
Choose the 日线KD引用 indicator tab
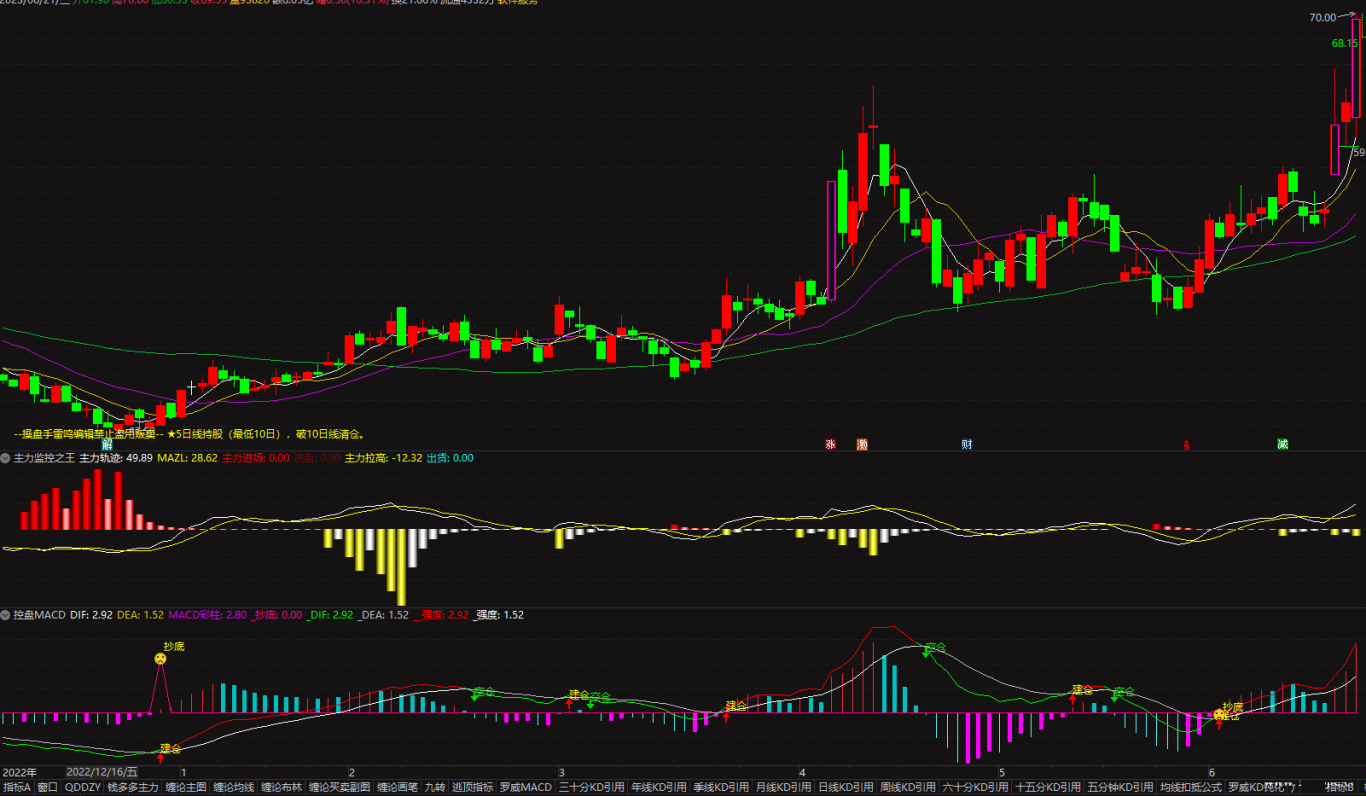[845, 788]
